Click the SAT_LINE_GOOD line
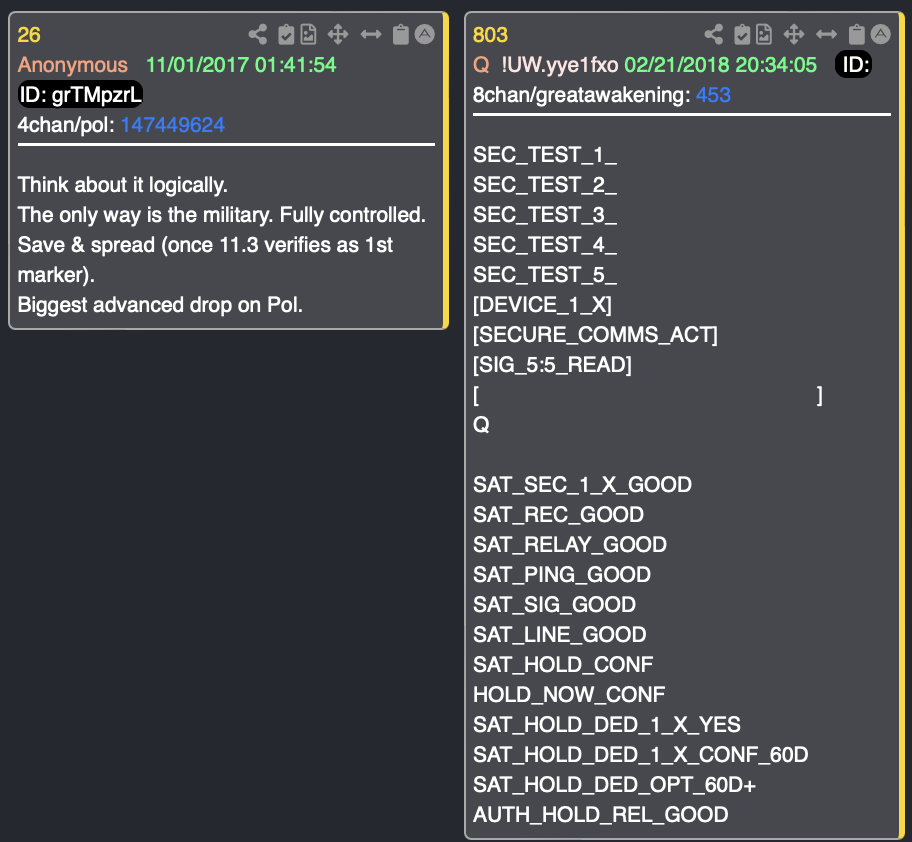 [560, 635]
